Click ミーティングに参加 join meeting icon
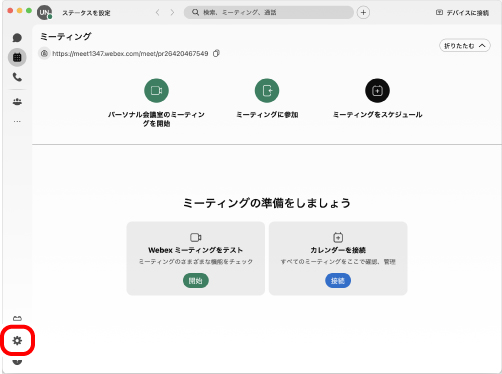 267,91
